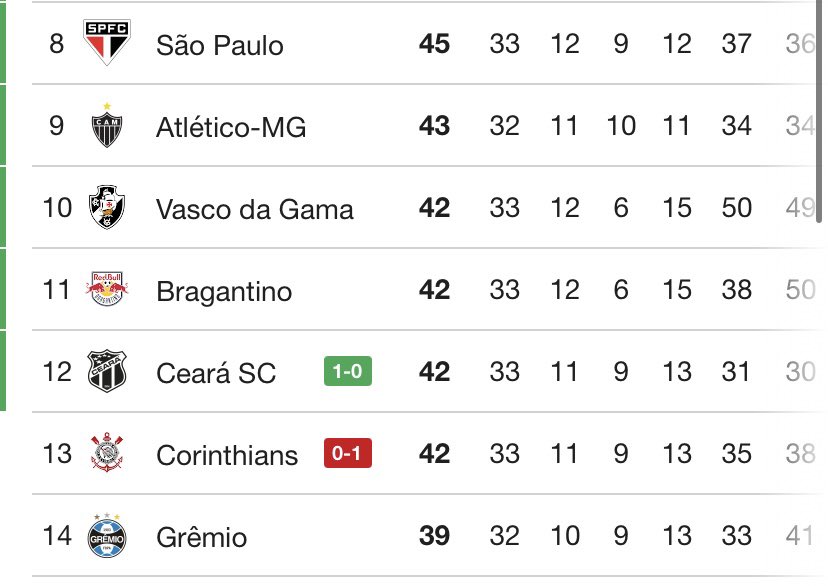
Task: Select the Grêmio team name
Action: [201, 537]
